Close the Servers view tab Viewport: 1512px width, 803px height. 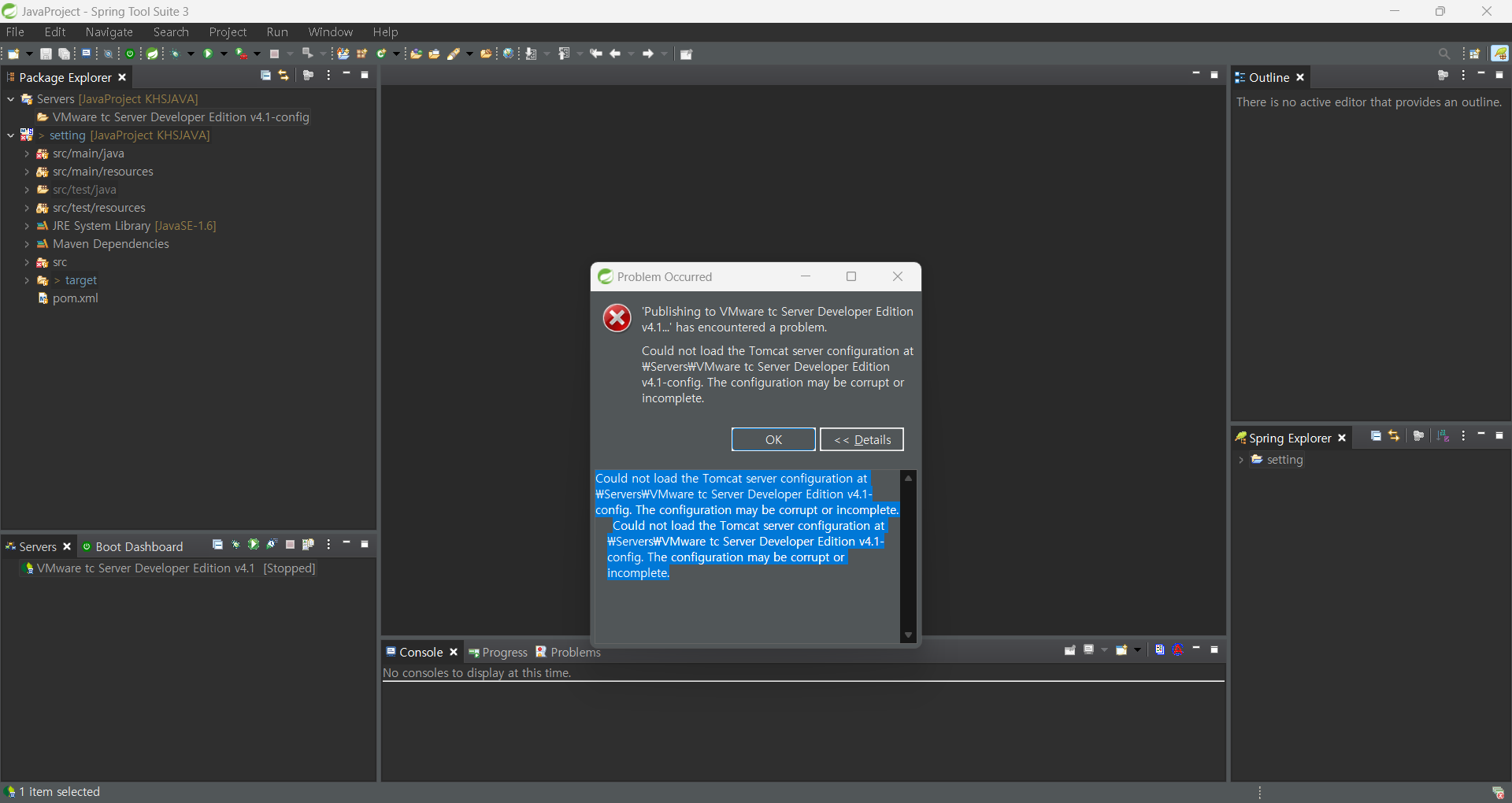67,546
